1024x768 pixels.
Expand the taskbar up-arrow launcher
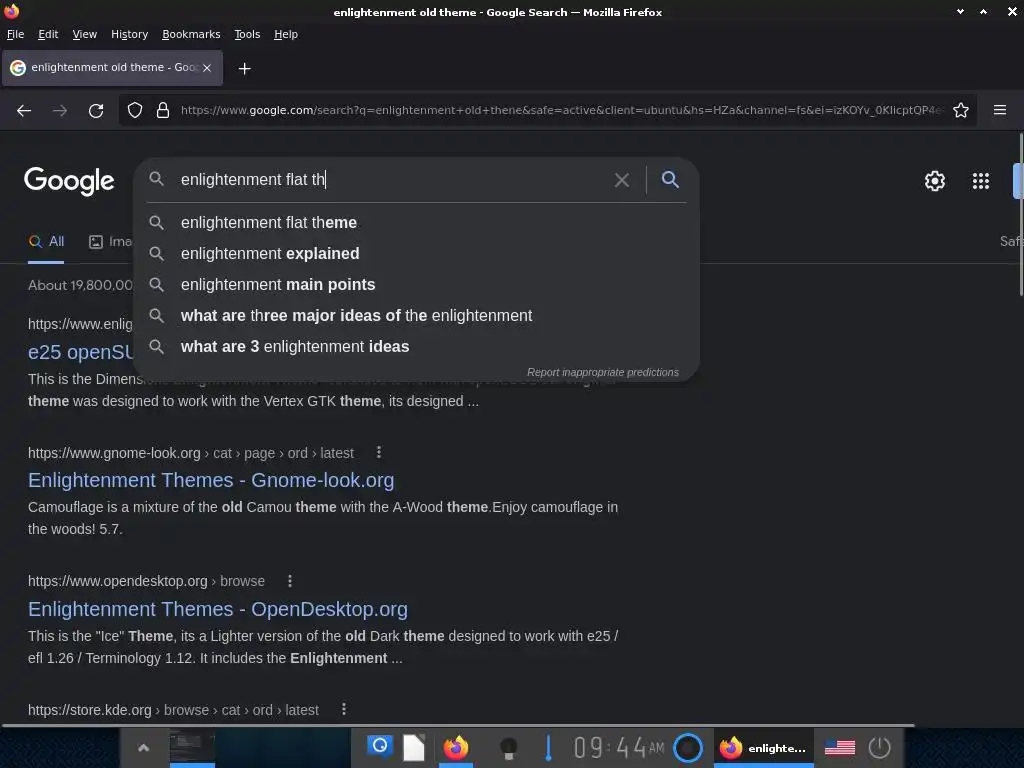(144, 748)
